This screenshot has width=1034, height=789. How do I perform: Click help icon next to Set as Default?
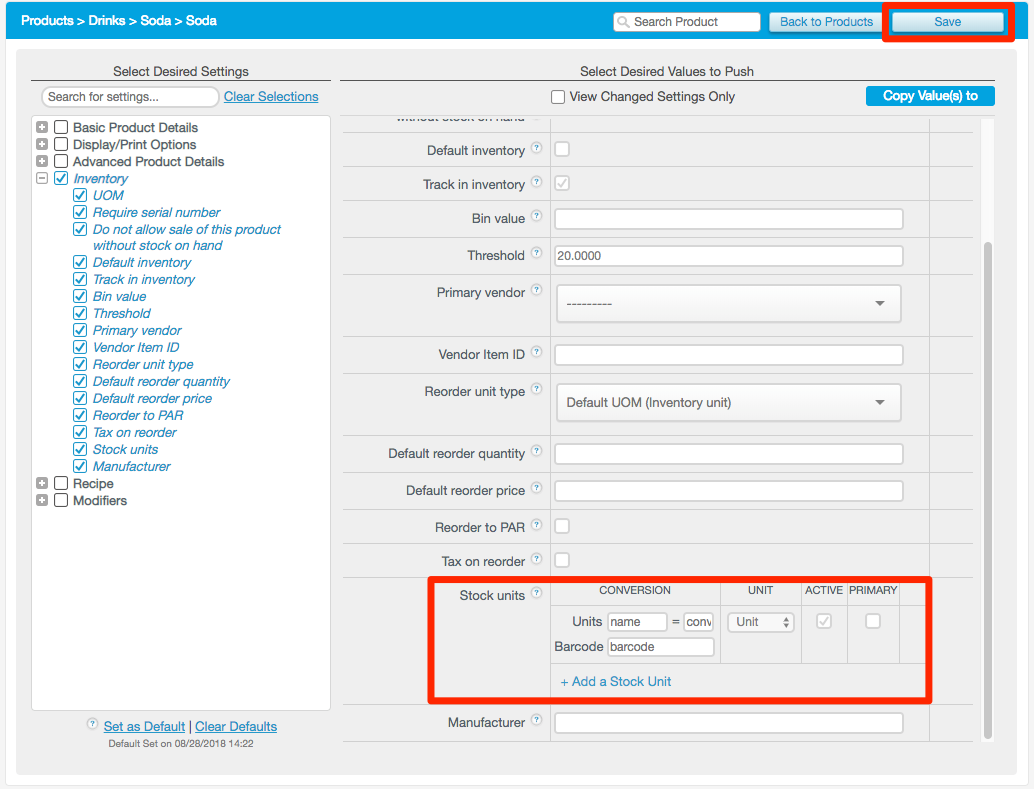[93, 725]
